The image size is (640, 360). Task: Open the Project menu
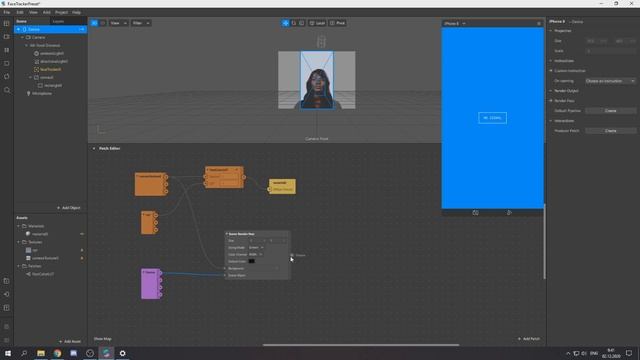click(61, 12)
